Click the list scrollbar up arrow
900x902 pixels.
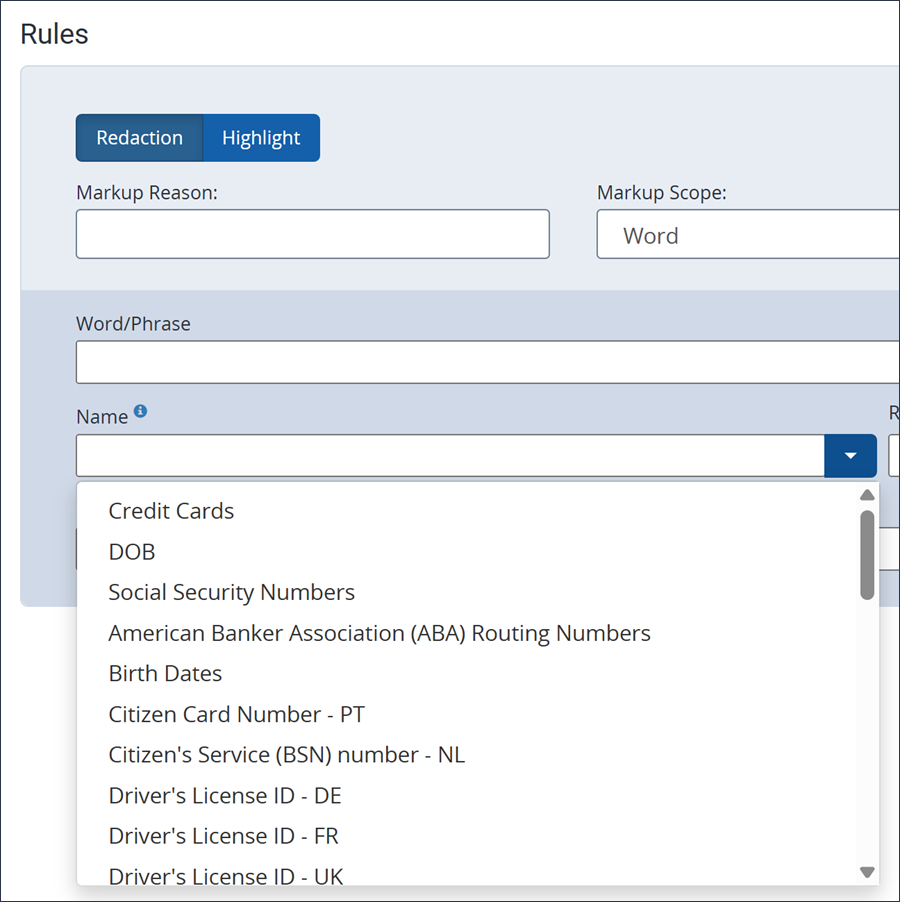click(867, 495)
